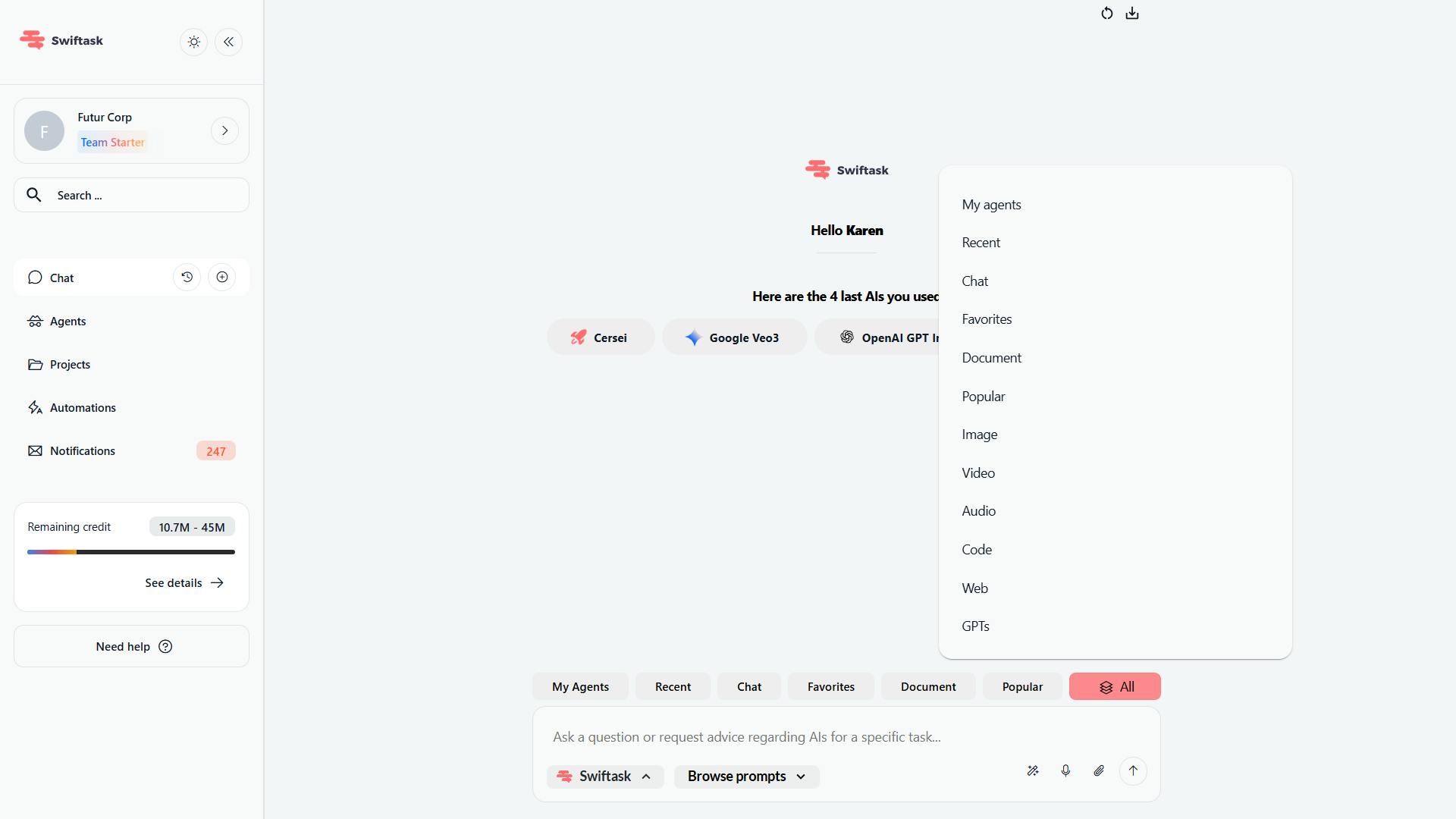Image resolution: width=1456 pixels, height=819 pixels.
Task: Switch to the Favorites filter tab
Action: coord(830,687)
